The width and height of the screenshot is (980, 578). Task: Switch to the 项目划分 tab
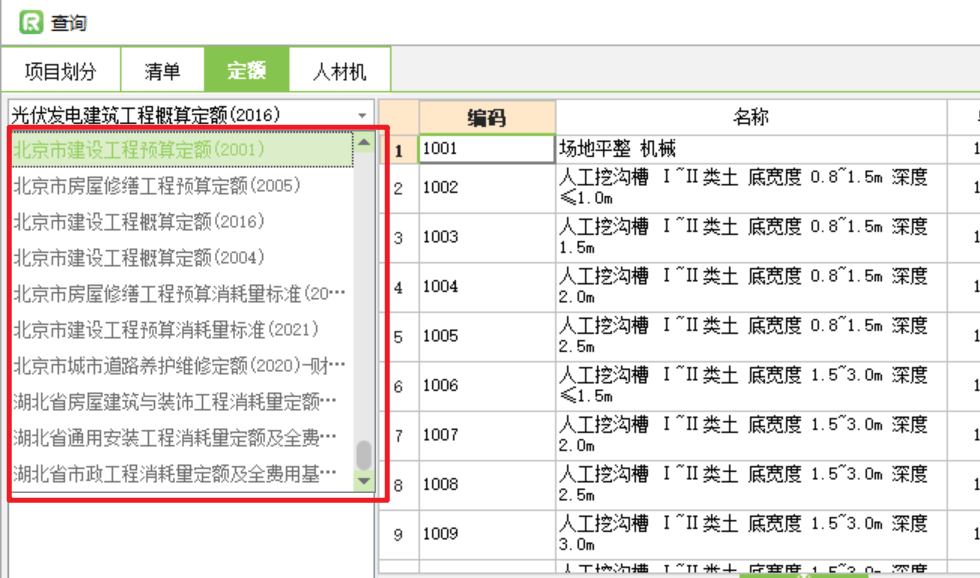pyautogui.click(x=61, y=71)
